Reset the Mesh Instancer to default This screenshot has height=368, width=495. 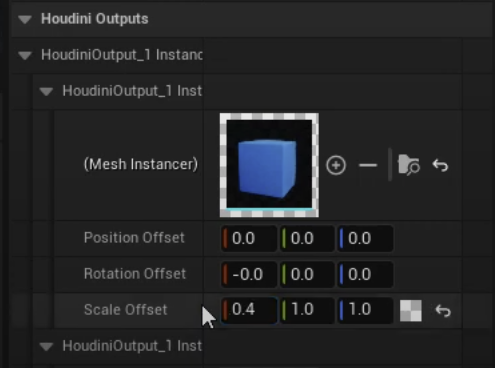[x=440, y=165]
